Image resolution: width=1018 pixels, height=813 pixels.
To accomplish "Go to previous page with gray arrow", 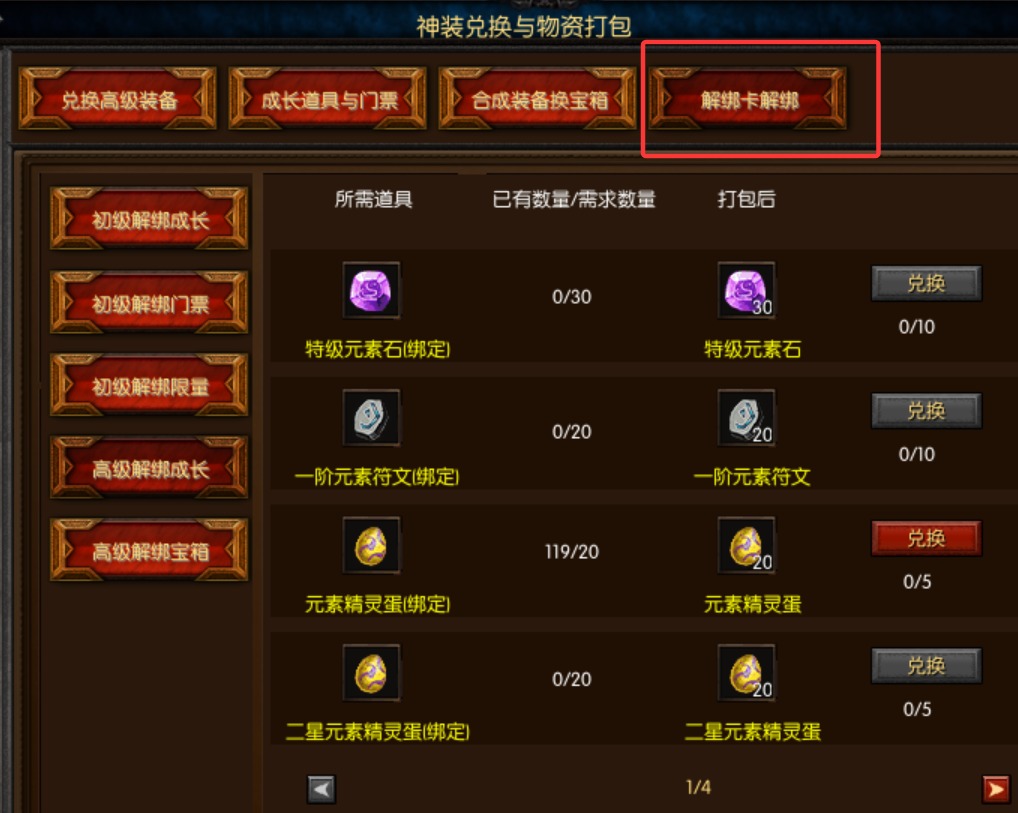I will click(321, 789).
